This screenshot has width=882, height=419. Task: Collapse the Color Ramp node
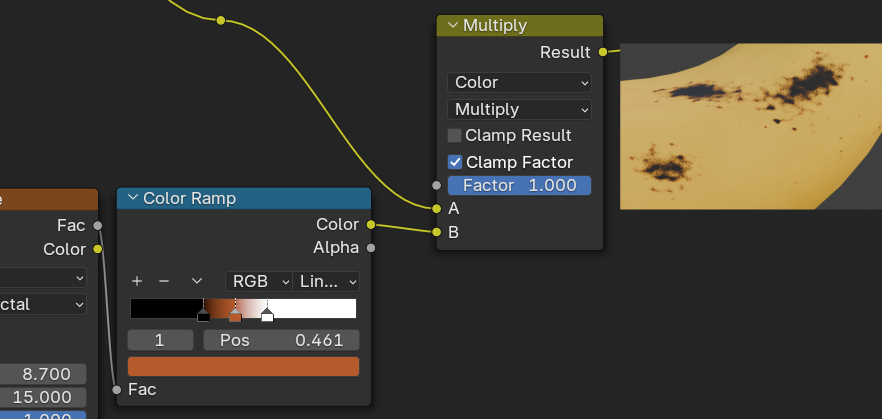click(132, 198)
